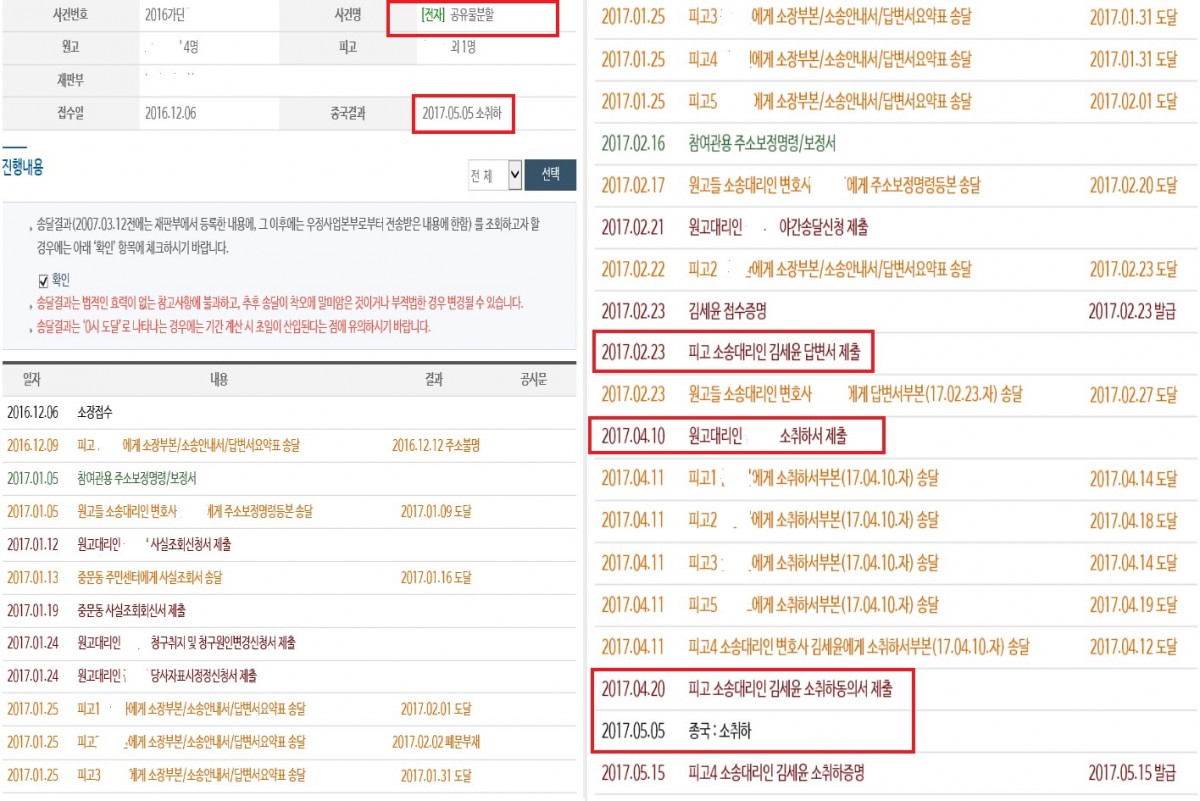1200x801 pixels.
Task: Click the 진행내용 section heading
Action: (23, 167)
